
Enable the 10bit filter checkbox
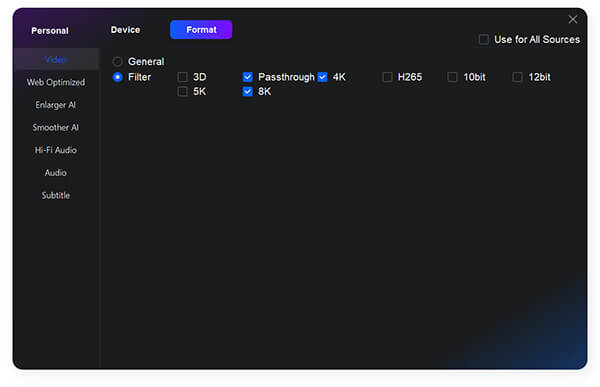(x=452, y=77)
